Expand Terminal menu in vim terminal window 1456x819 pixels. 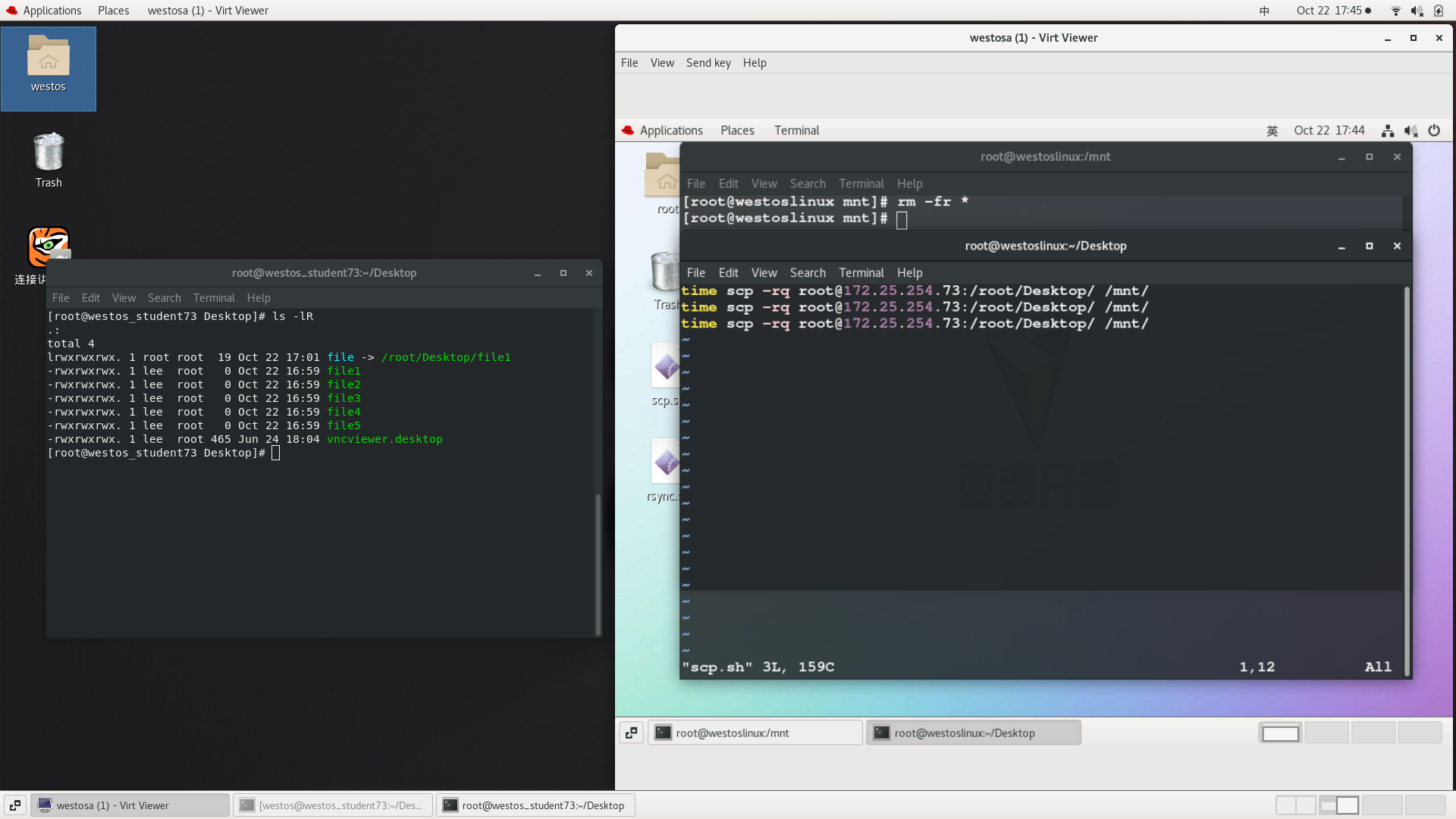pyautogui.click(x=861, y=273)
